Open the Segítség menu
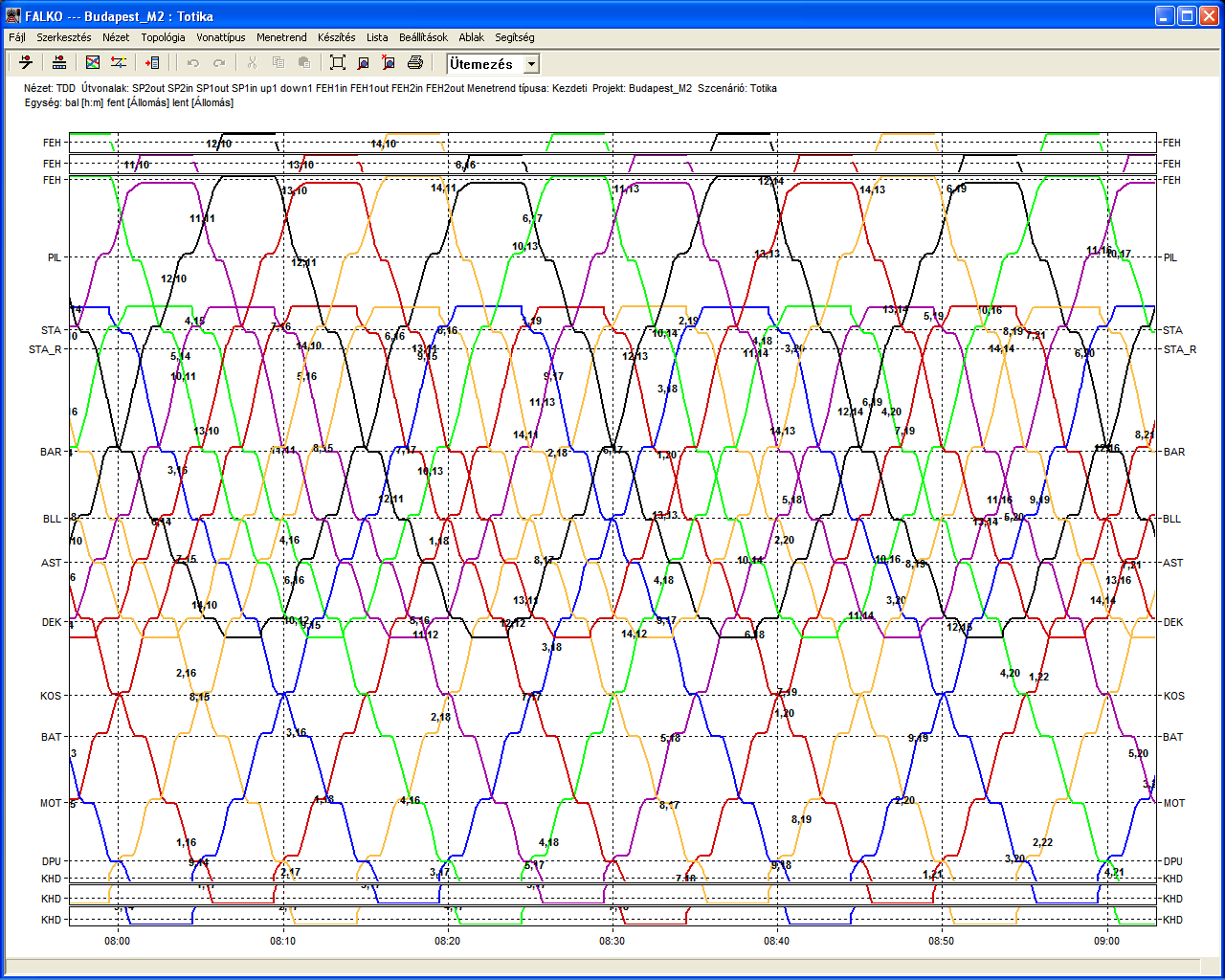 coord(515,37)
